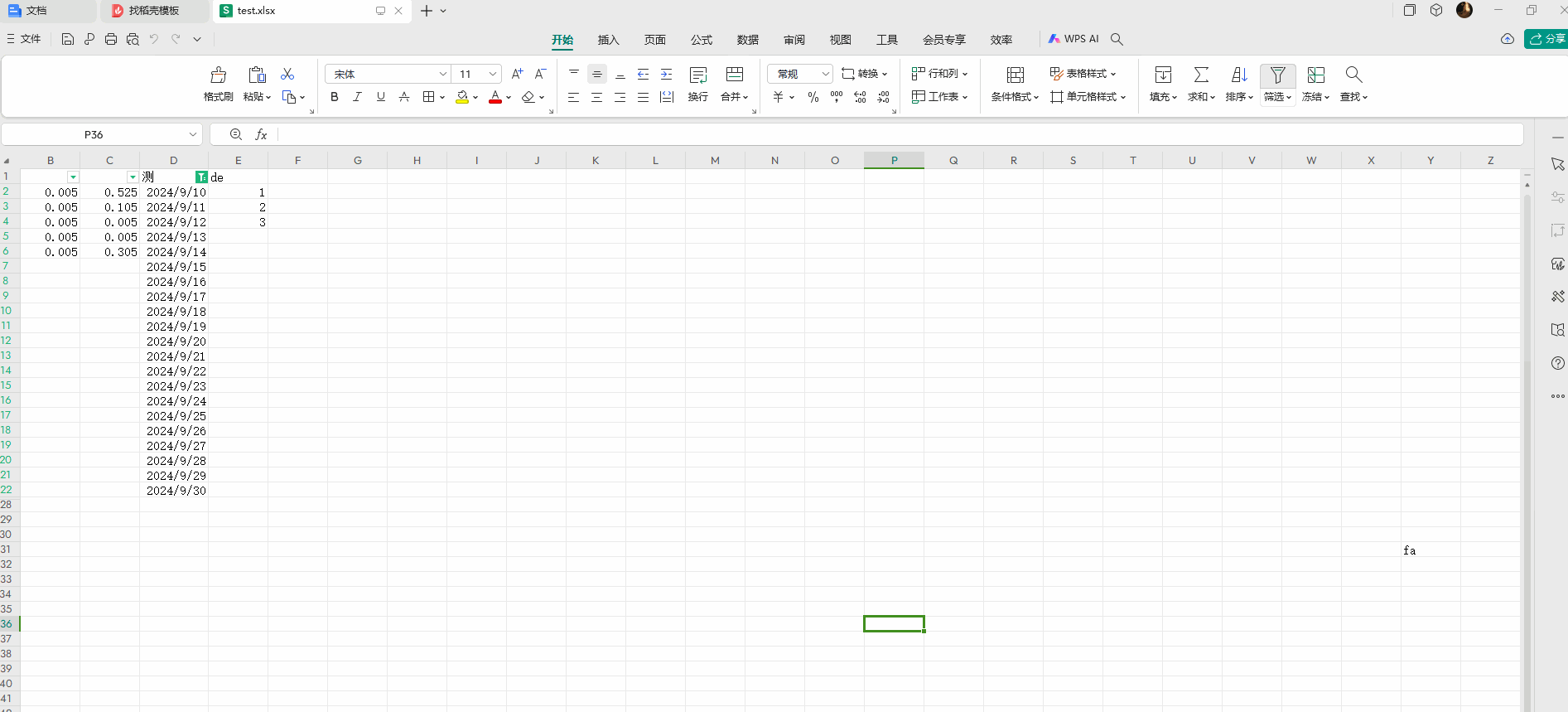Click the WPS AI button
The width and height of the screenshot is (1568, 712).
click(x=1073, y=39)
